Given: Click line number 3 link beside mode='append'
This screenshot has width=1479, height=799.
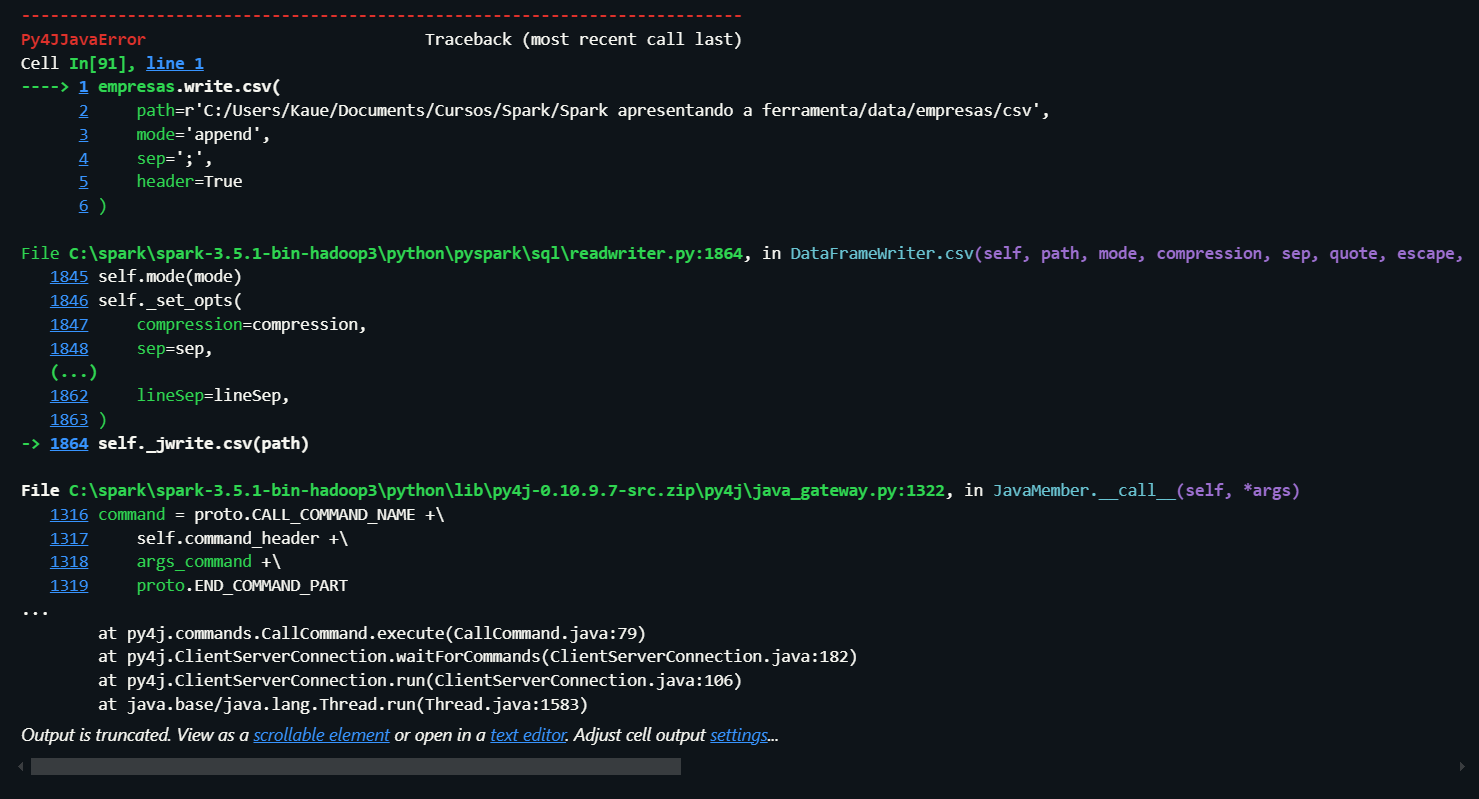Looking at the screenshot, I should click(x=84, y=134).
